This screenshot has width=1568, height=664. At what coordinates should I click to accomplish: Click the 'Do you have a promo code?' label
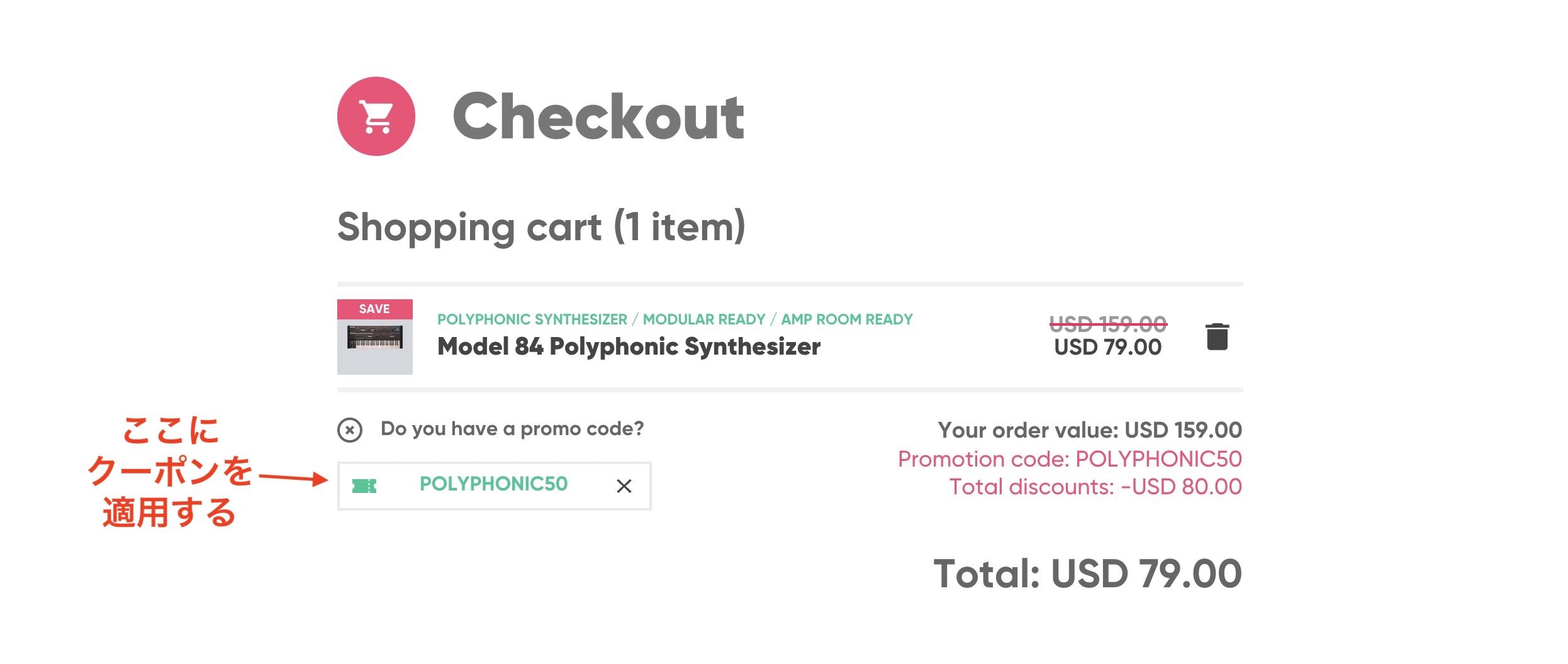512,429
